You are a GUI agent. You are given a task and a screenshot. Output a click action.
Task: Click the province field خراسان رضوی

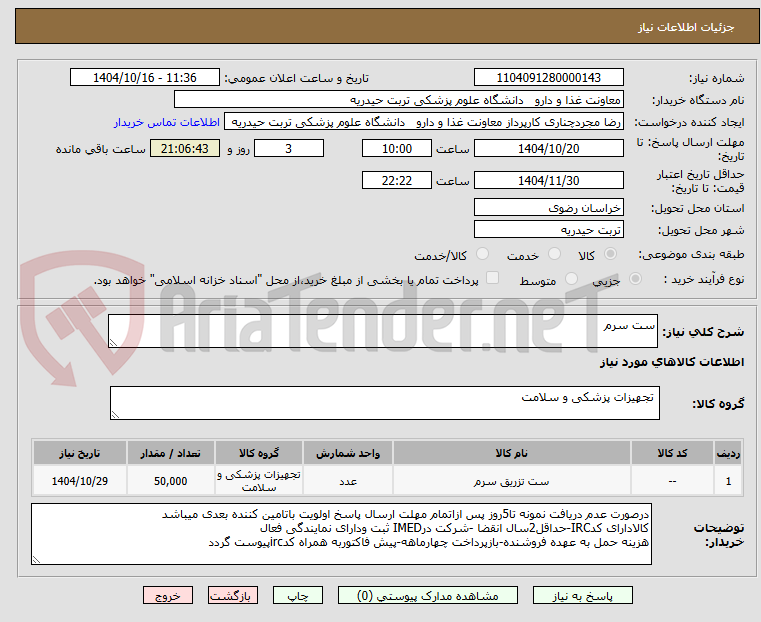[548, 208]
